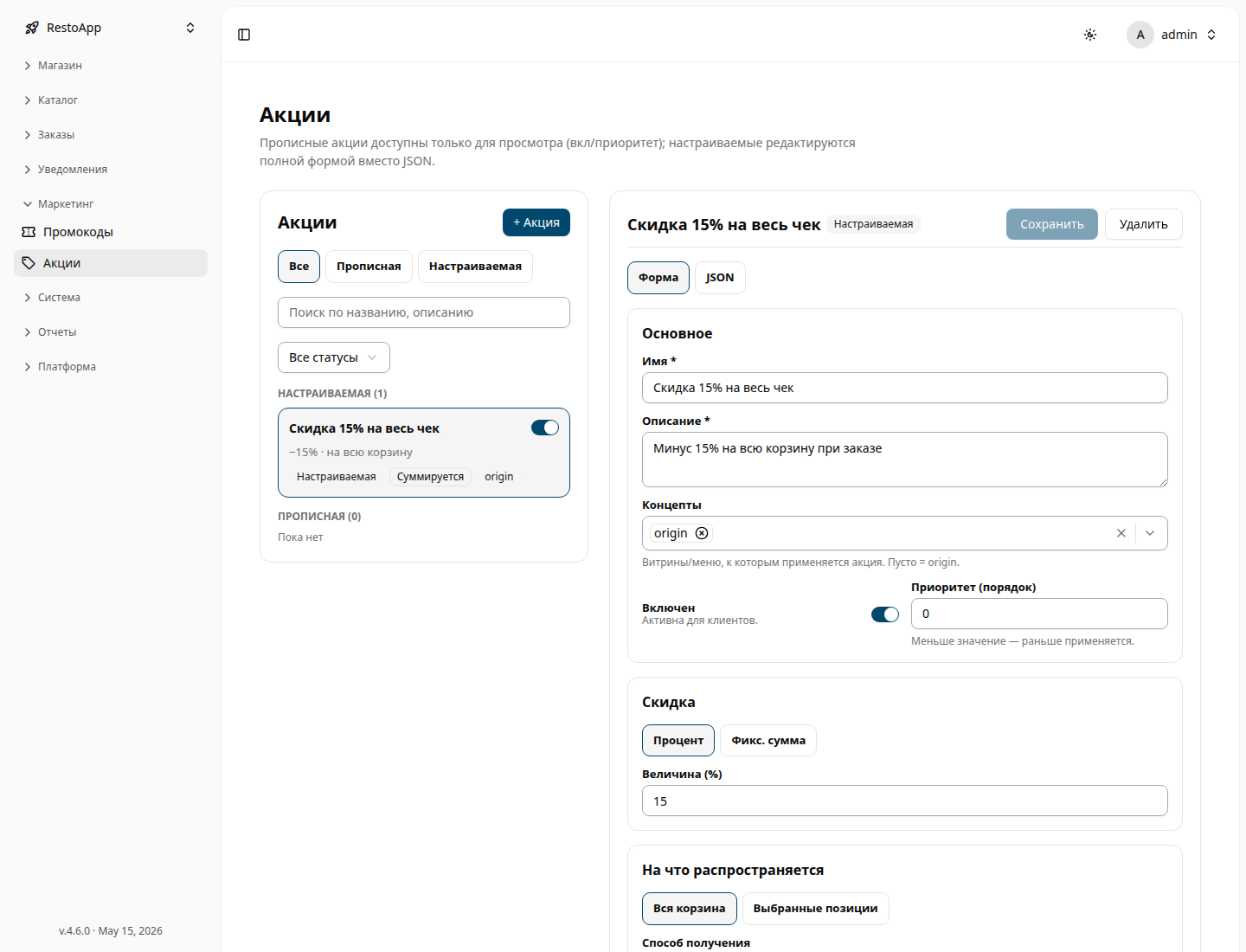Toggle the switch on the Скидка 15% card
This screenshot has height=952, width=1246.
pos(545,428)
